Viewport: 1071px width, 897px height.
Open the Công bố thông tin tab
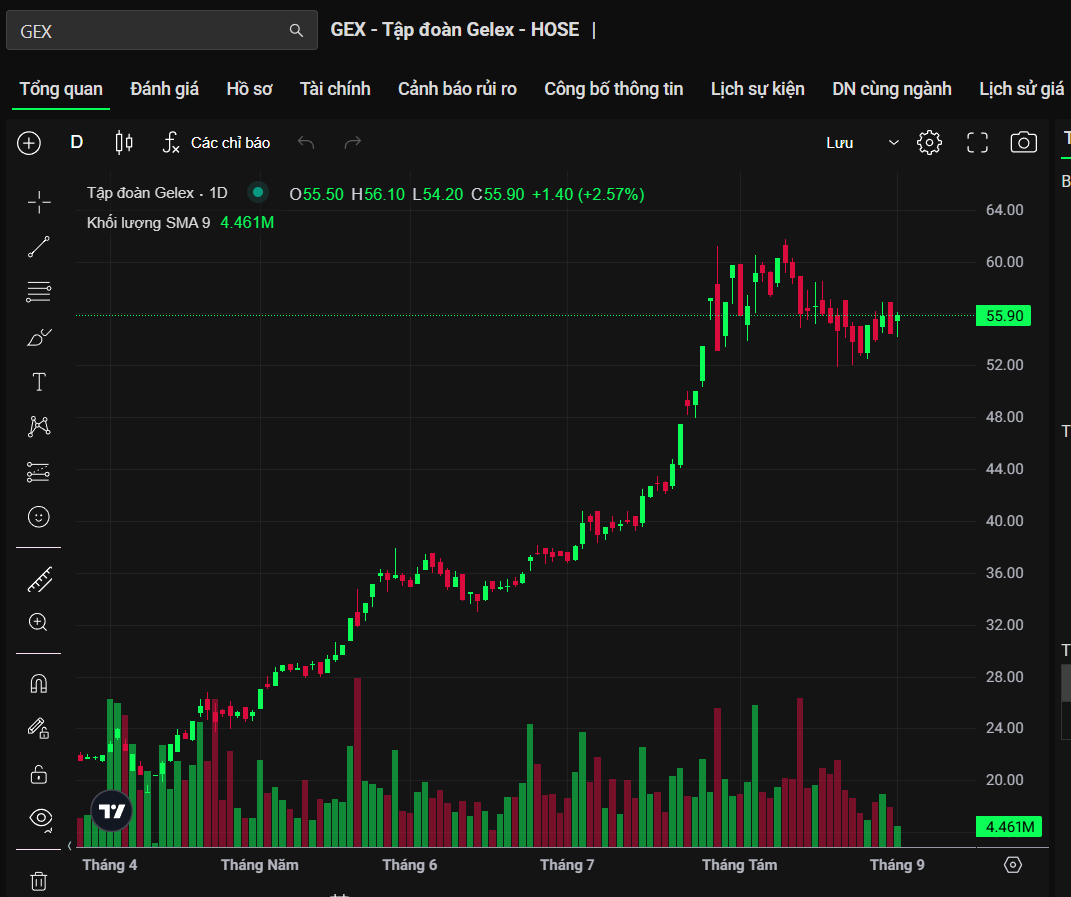[613, 89]
